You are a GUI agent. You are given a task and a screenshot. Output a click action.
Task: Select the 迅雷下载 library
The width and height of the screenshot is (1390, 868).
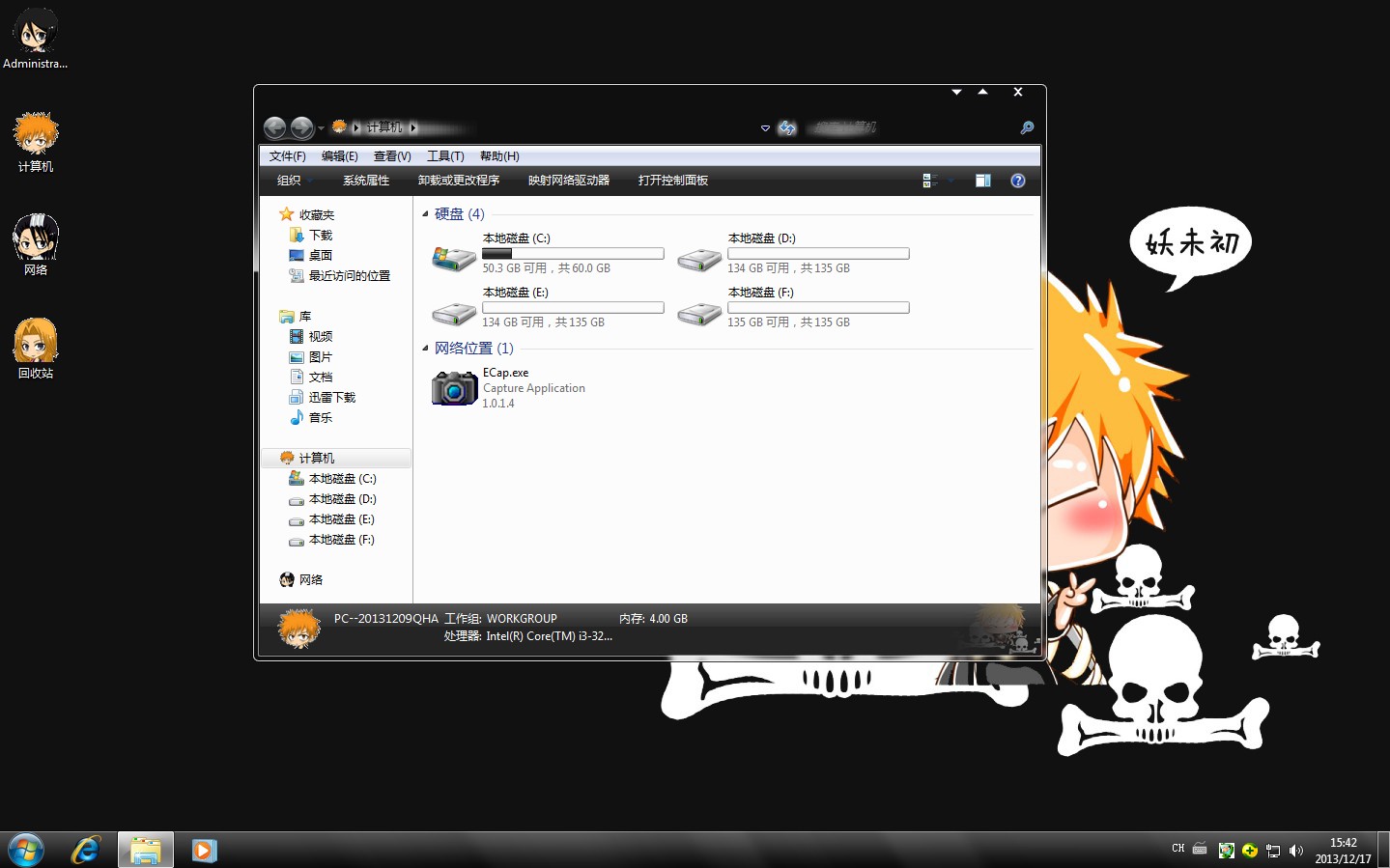(332, 398)
